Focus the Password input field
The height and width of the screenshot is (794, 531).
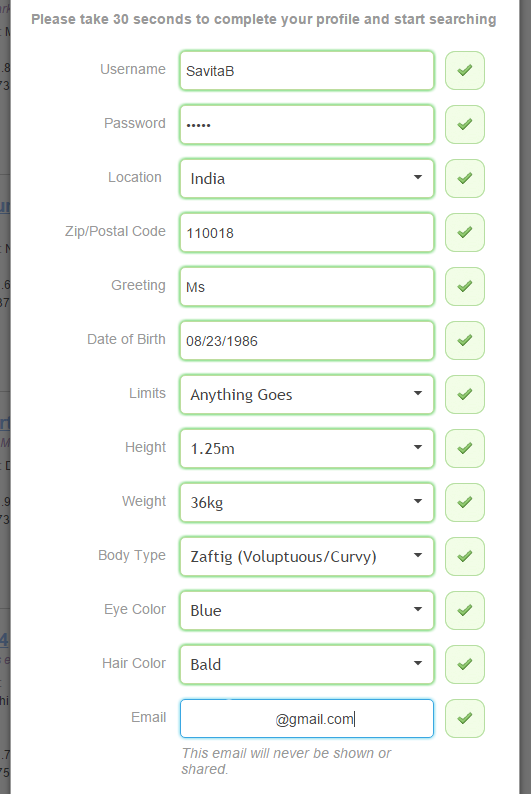tap(307, 125)
